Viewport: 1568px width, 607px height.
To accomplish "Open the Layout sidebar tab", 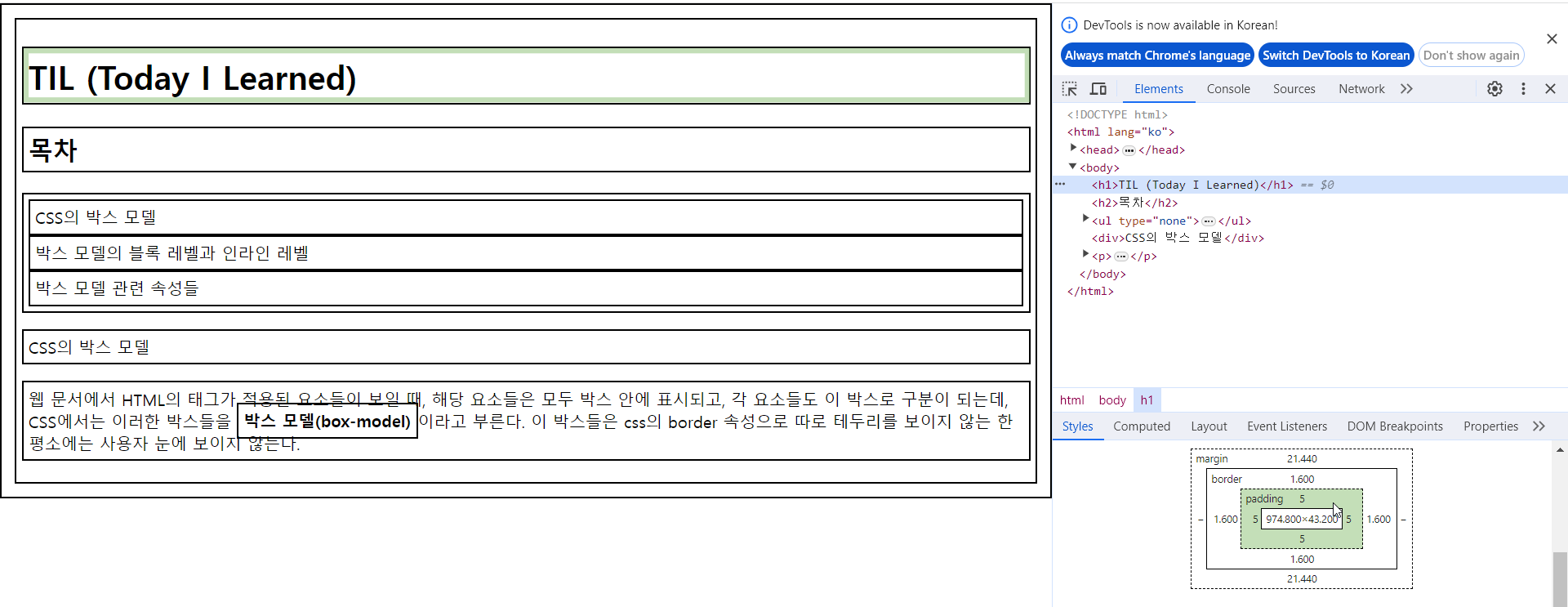I will click(x=1209, y=426).
